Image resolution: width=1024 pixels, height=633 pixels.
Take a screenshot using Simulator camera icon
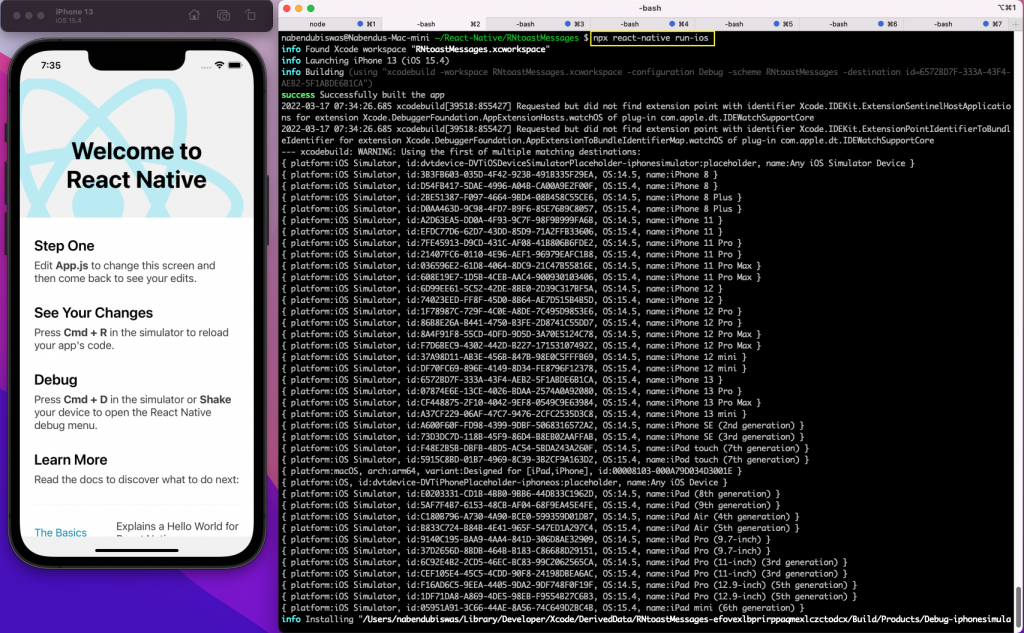point(223,15)
